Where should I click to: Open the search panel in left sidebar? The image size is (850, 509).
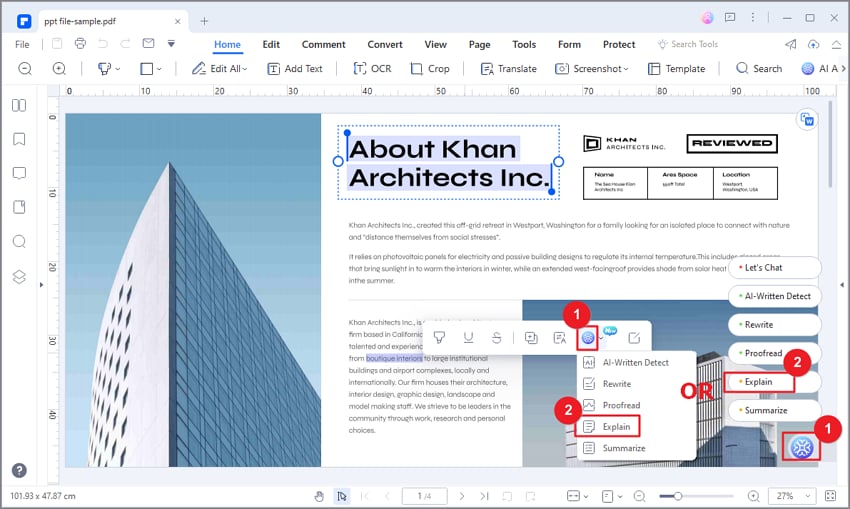point(19,241)
